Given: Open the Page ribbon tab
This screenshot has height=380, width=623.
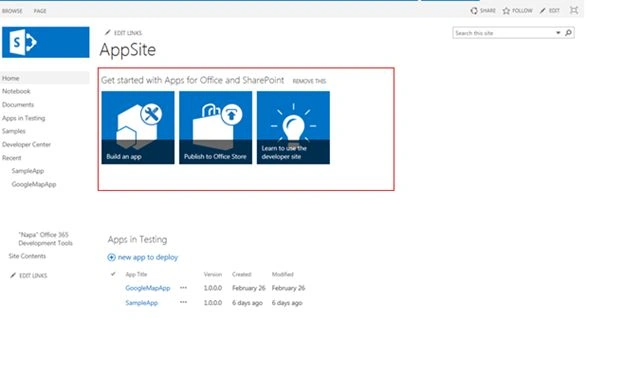Looking at the screenshot, I should click(40, 11).
